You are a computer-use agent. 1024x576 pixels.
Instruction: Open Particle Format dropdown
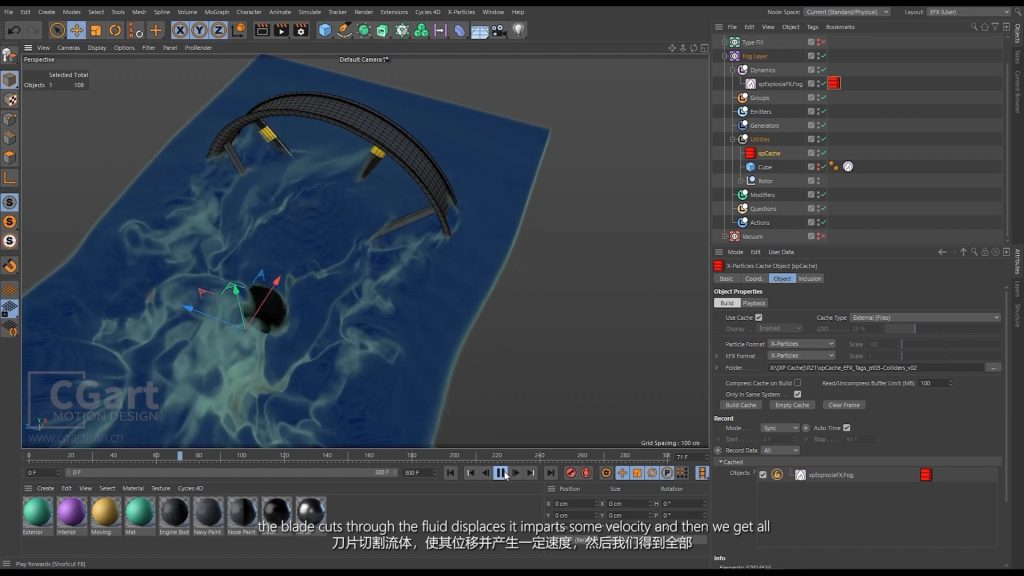(x=801, y=344)
